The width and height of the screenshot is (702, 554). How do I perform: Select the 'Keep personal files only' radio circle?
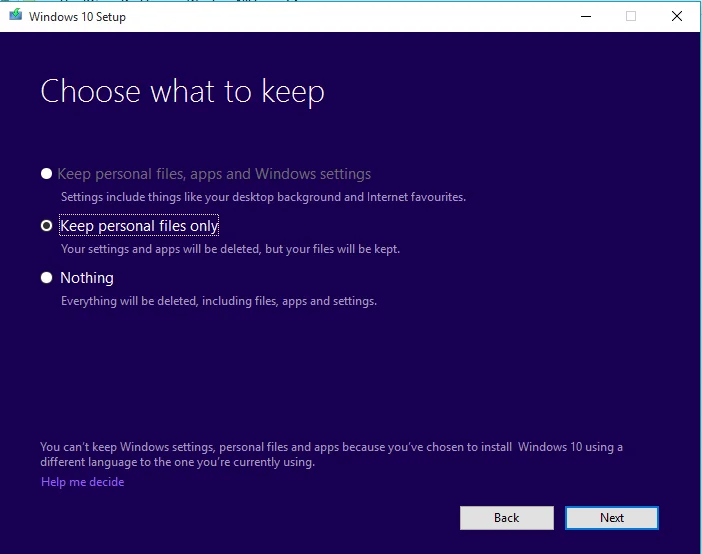point(46,226)
